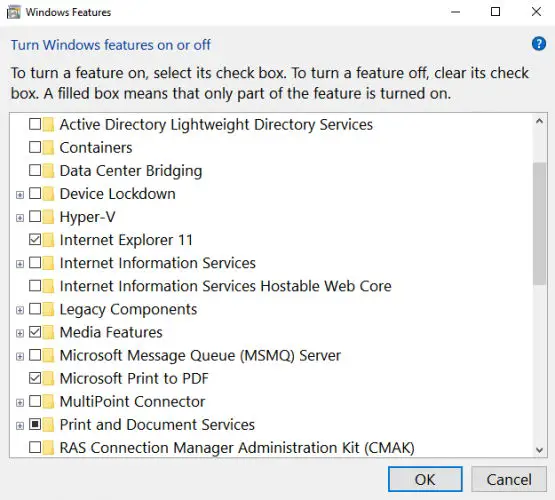This screenshot has height=500, width=555.
Task: Click folder icon beside Internet Explorer 11
Action: 48,240
